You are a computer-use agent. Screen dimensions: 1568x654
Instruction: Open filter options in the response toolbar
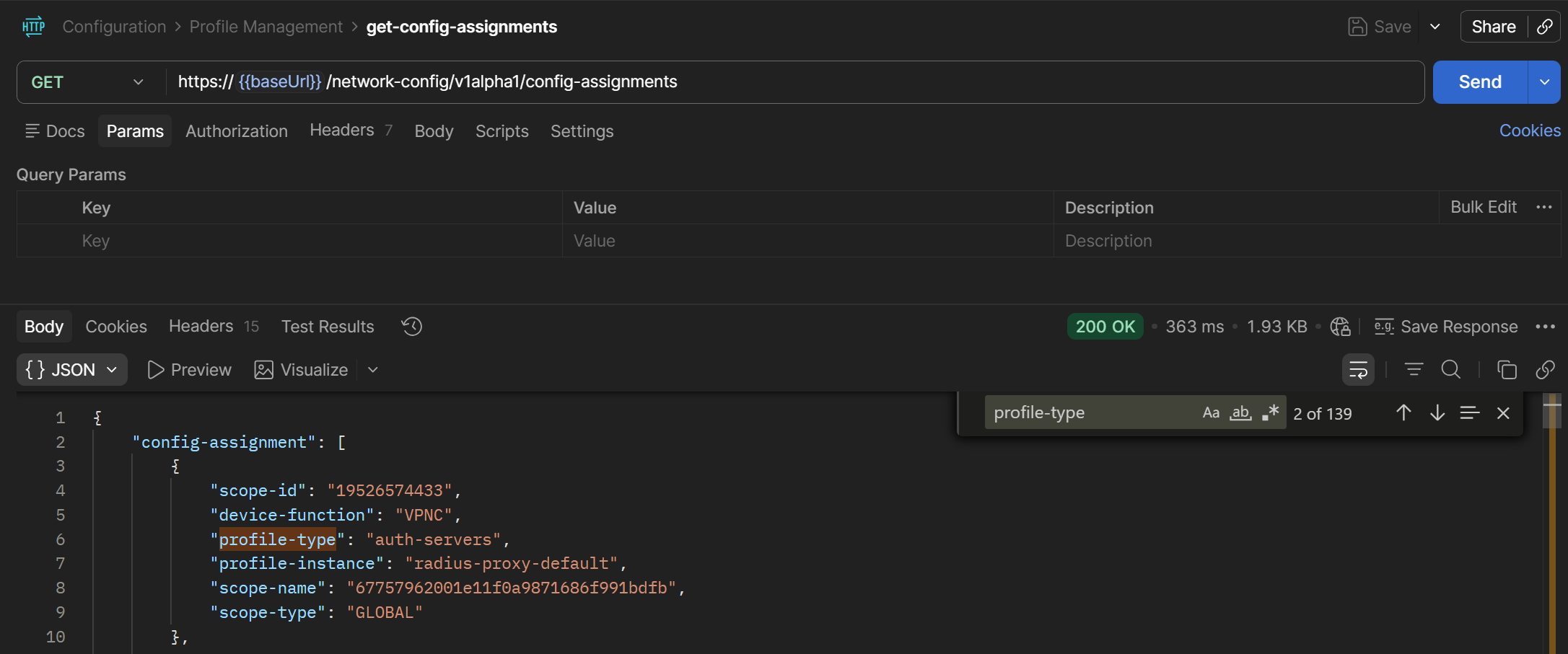coord(1414,369)
